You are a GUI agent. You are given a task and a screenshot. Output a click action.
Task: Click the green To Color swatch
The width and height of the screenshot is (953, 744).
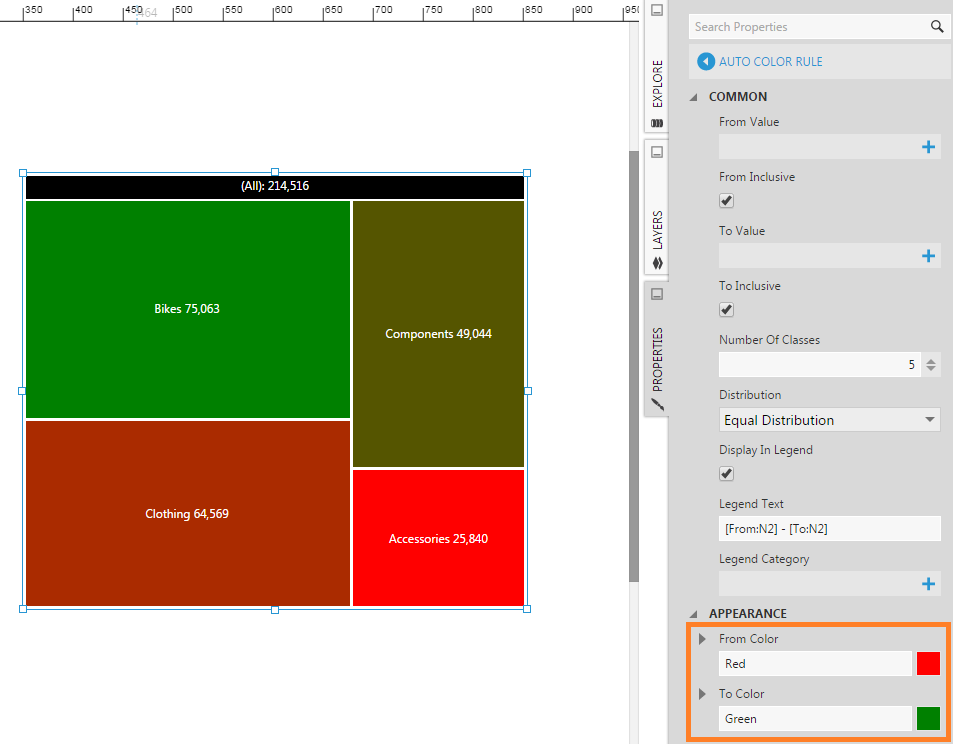tap(927, 718)
